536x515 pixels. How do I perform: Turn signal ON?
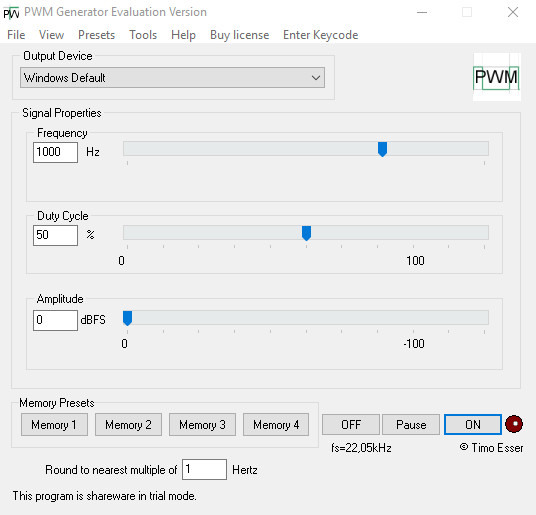(x=473, y=424)
